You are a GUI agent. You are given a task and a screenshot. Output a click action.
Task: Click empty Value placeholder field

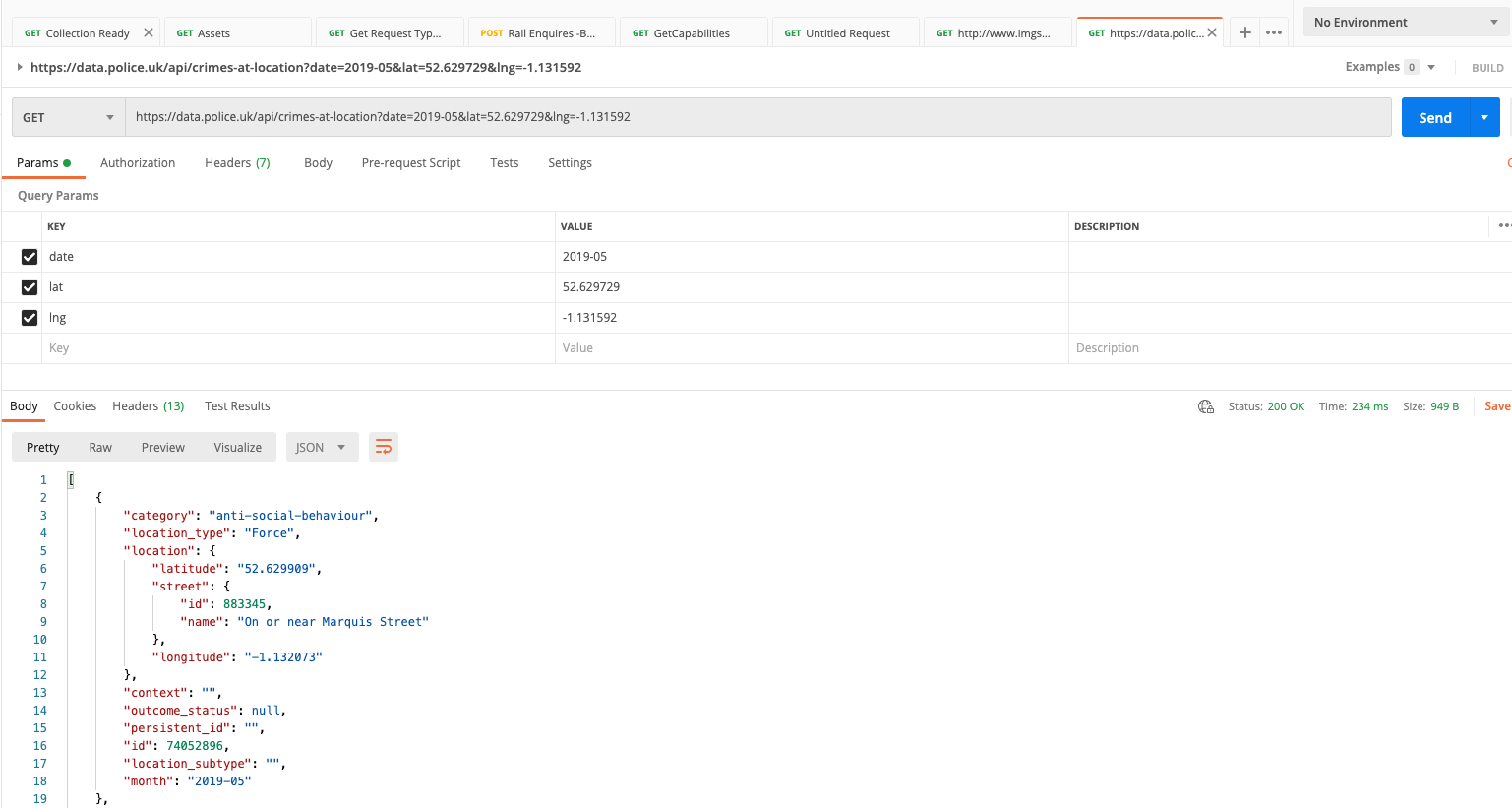pyautogui.click(x=812, y=348)
